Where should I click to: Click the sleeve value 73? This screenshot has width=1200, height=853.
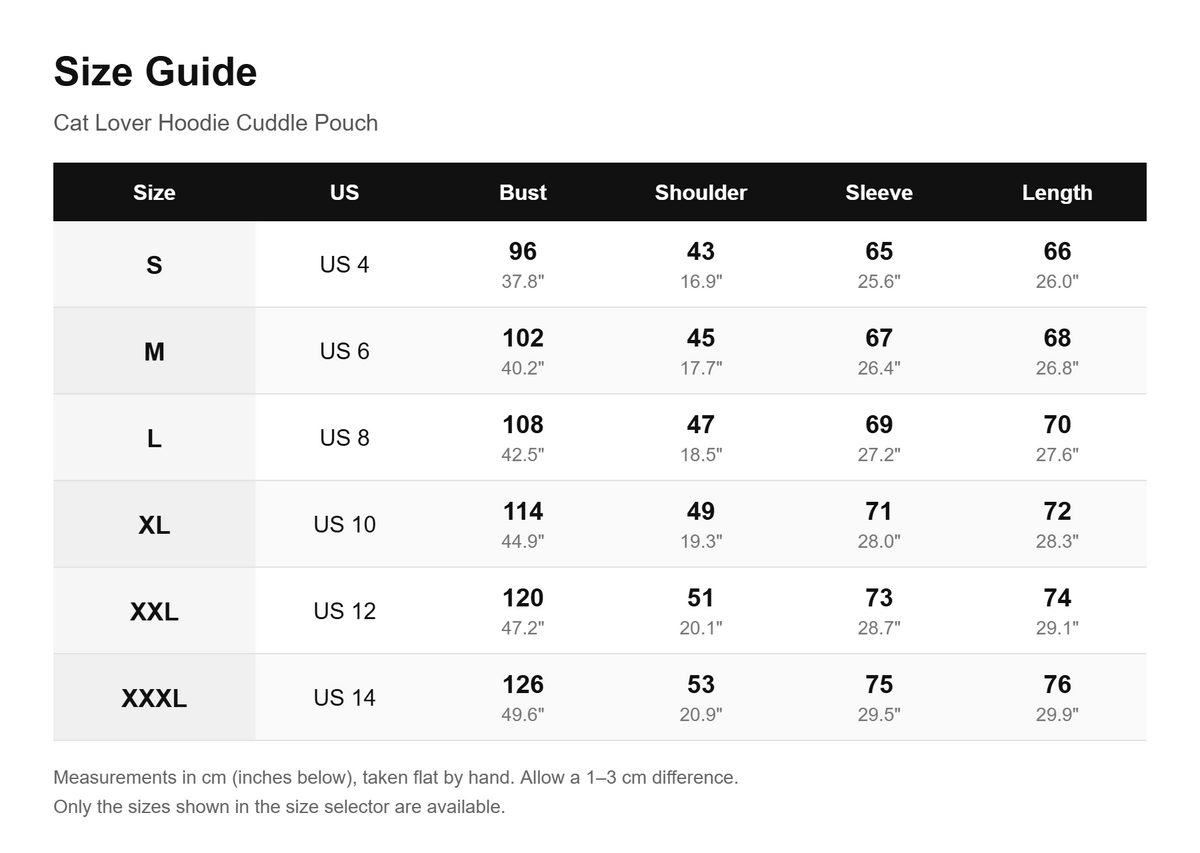pyautogui.click(x=879, y=597)
